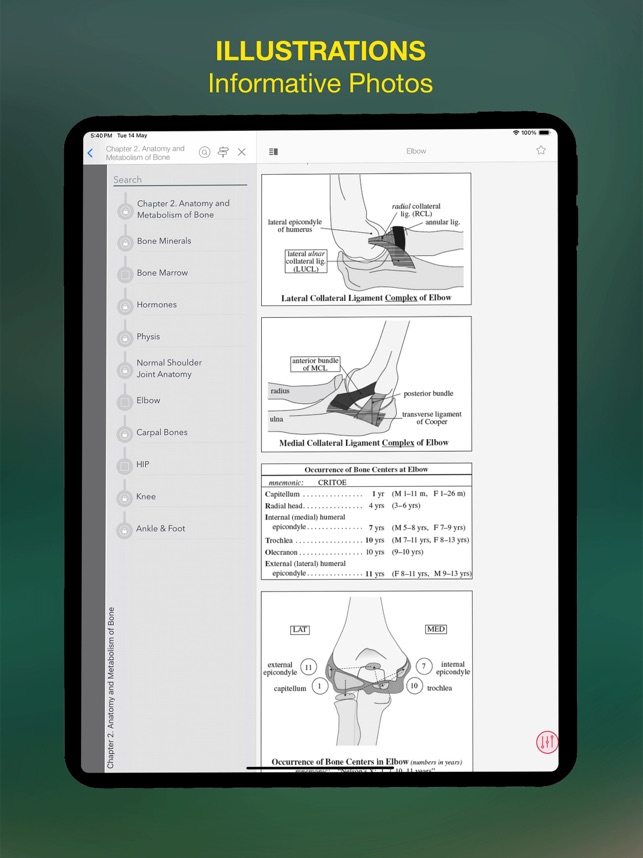
Task: Tap lock icon beside Hormones
Action: tap(125, 306)
